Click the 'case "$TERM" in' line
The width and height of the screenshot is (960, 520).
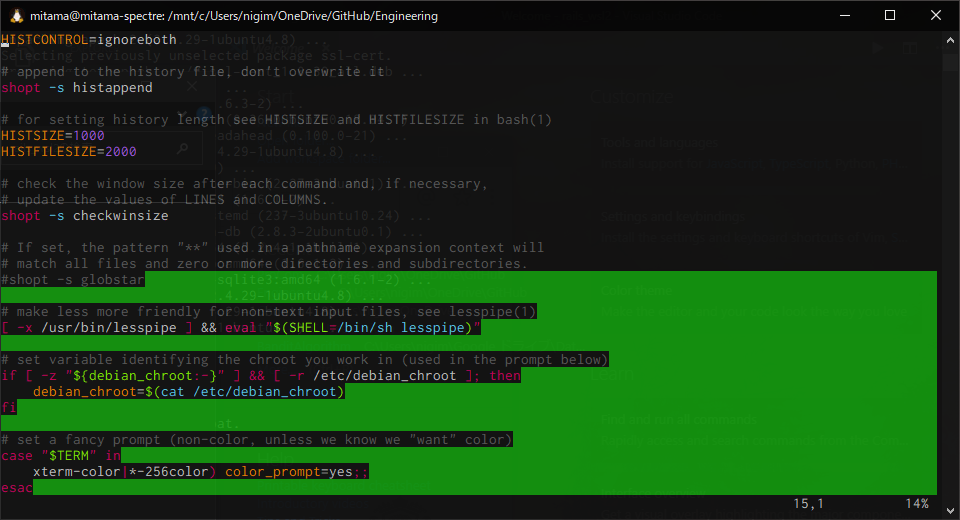pyautogui.click(x=61, y=456)
